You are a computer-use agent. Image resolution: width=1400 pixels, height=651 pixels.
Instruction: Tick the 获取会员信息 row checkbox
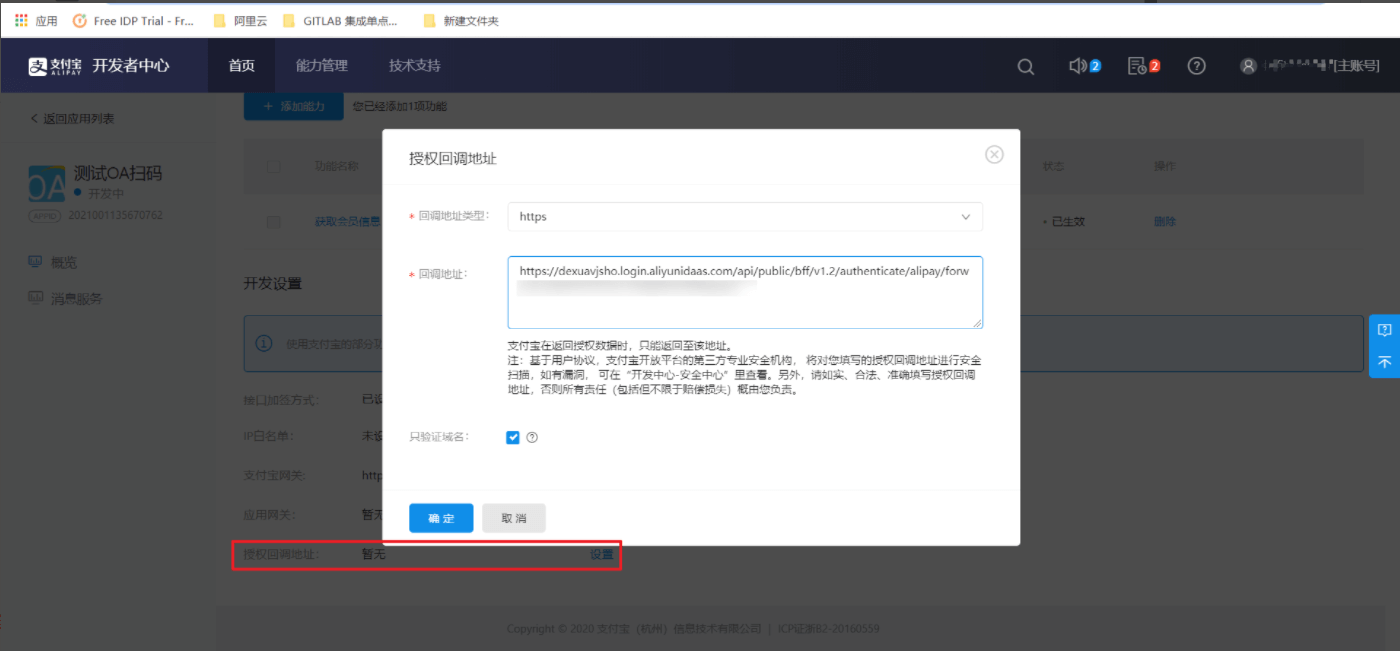[x=273, y=222]
